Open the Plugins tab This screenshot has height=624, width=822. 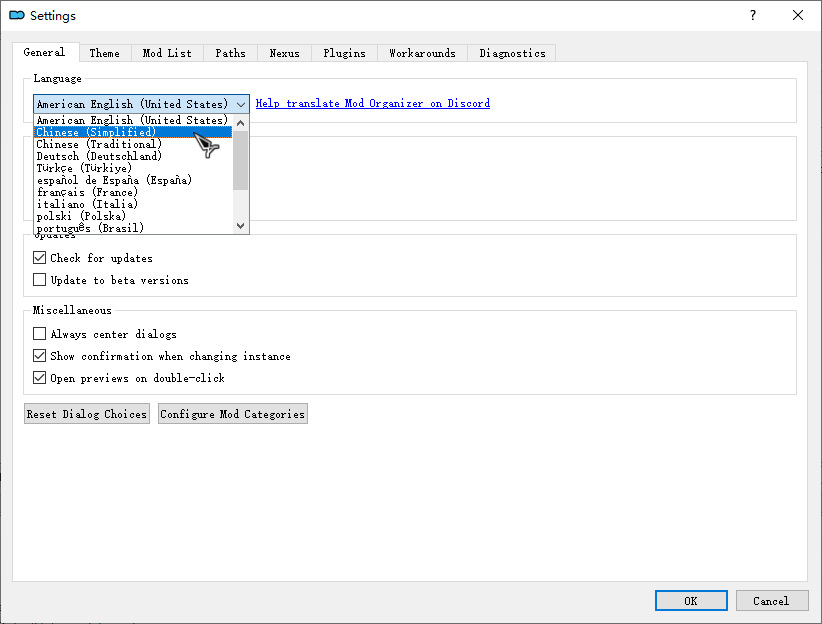(344, 53)
